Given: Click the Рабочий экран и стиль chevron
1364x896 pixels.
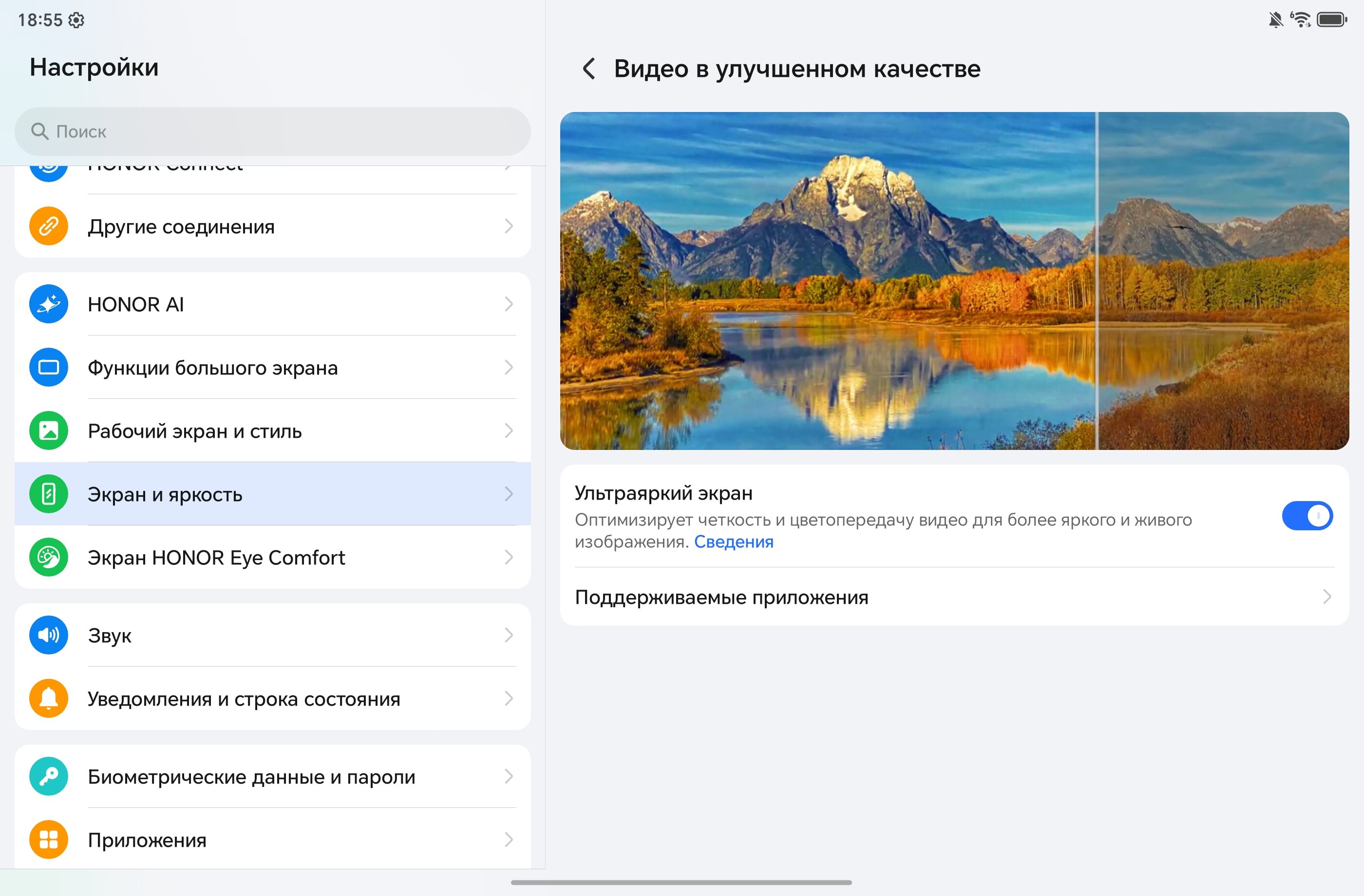Looking at the screenshot, I should 509,430.
